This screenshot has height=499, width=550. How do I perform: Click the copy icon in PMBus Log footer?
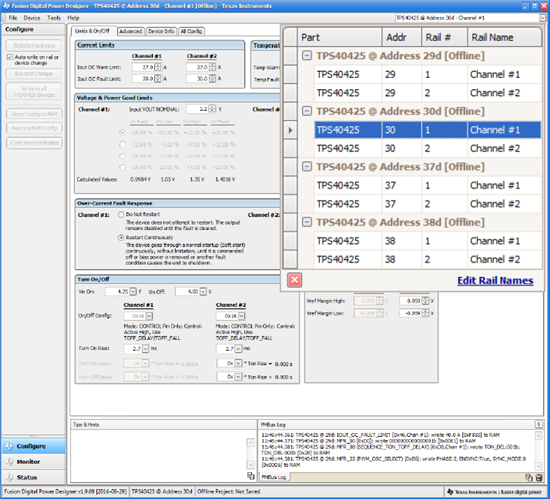pyautogui.click(x=529, y=477)
